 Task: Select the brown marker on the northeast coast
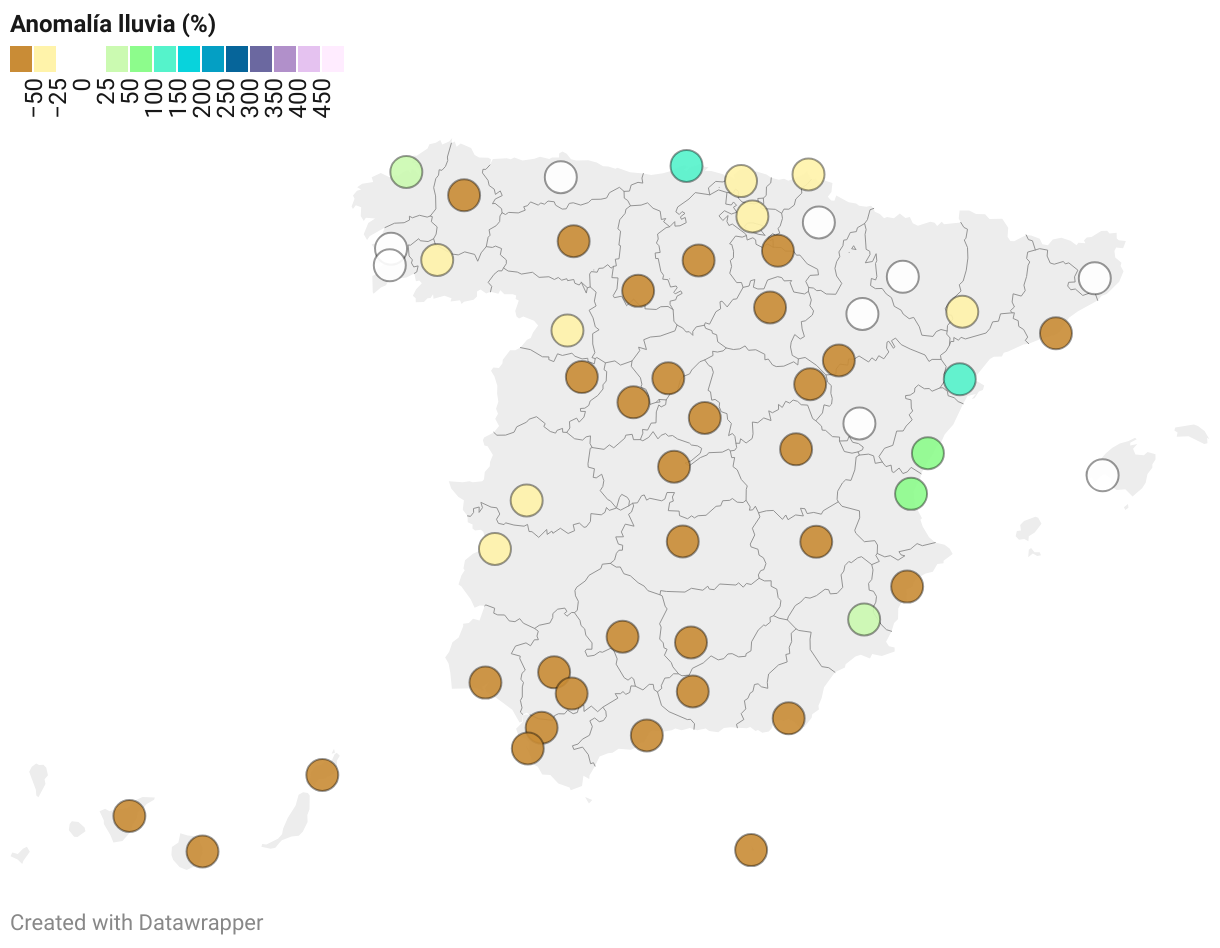1056,332
